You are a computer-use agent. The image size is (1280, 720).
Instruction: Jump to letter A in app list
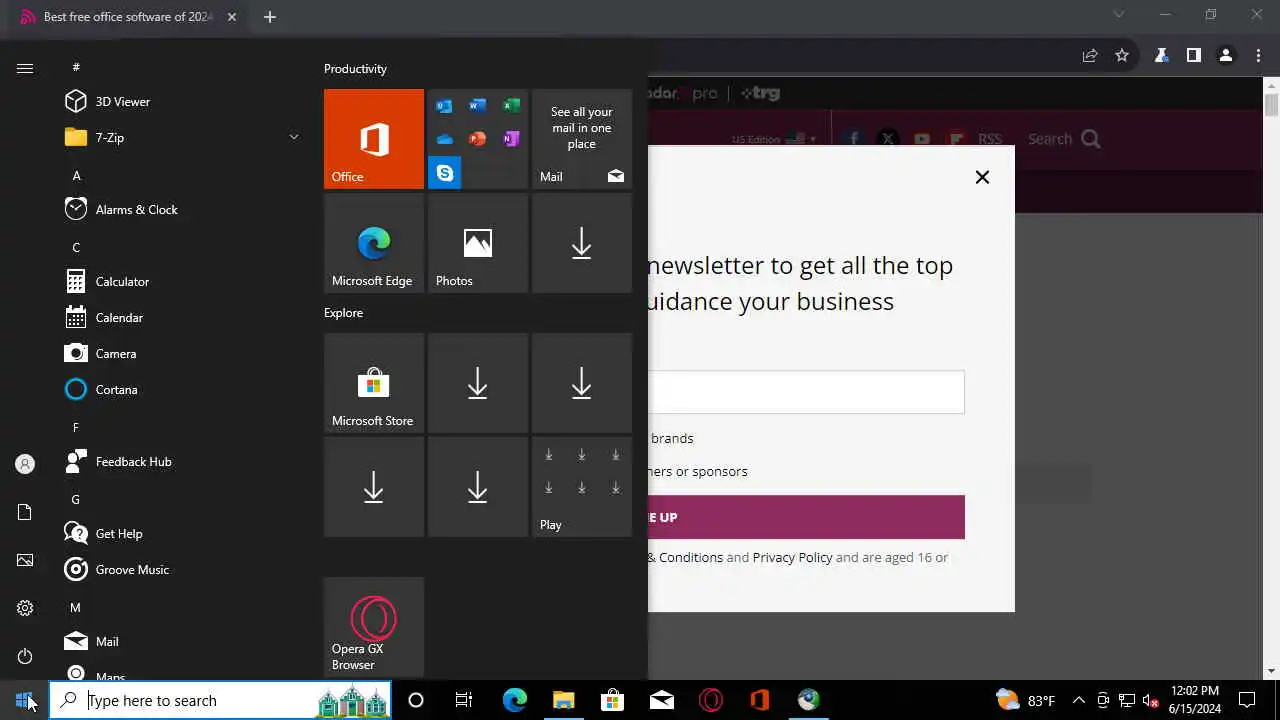click(x=76, y=175)
